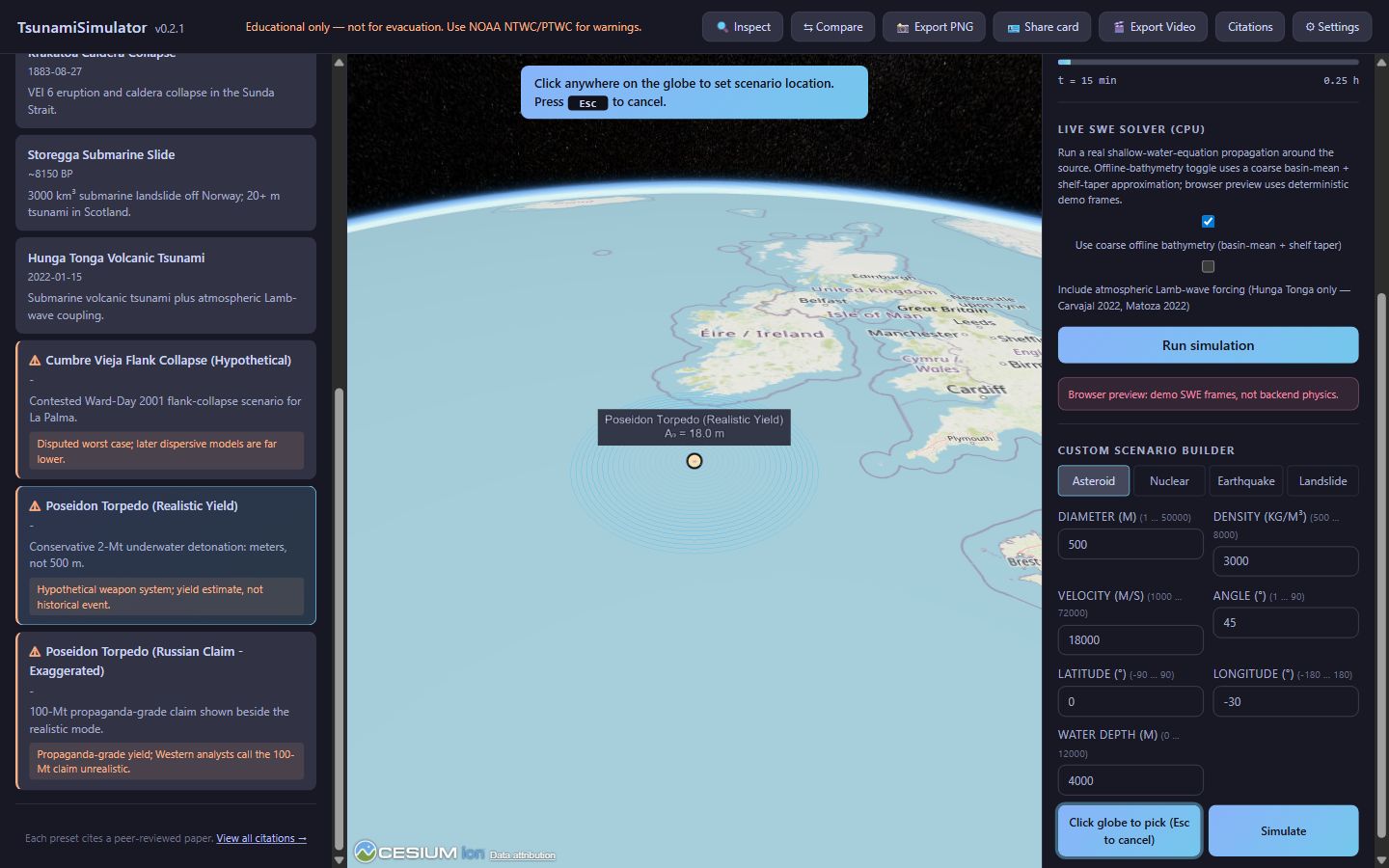Focus the Water Depth input field
Screen dimensions: 1389x868
1130,781
